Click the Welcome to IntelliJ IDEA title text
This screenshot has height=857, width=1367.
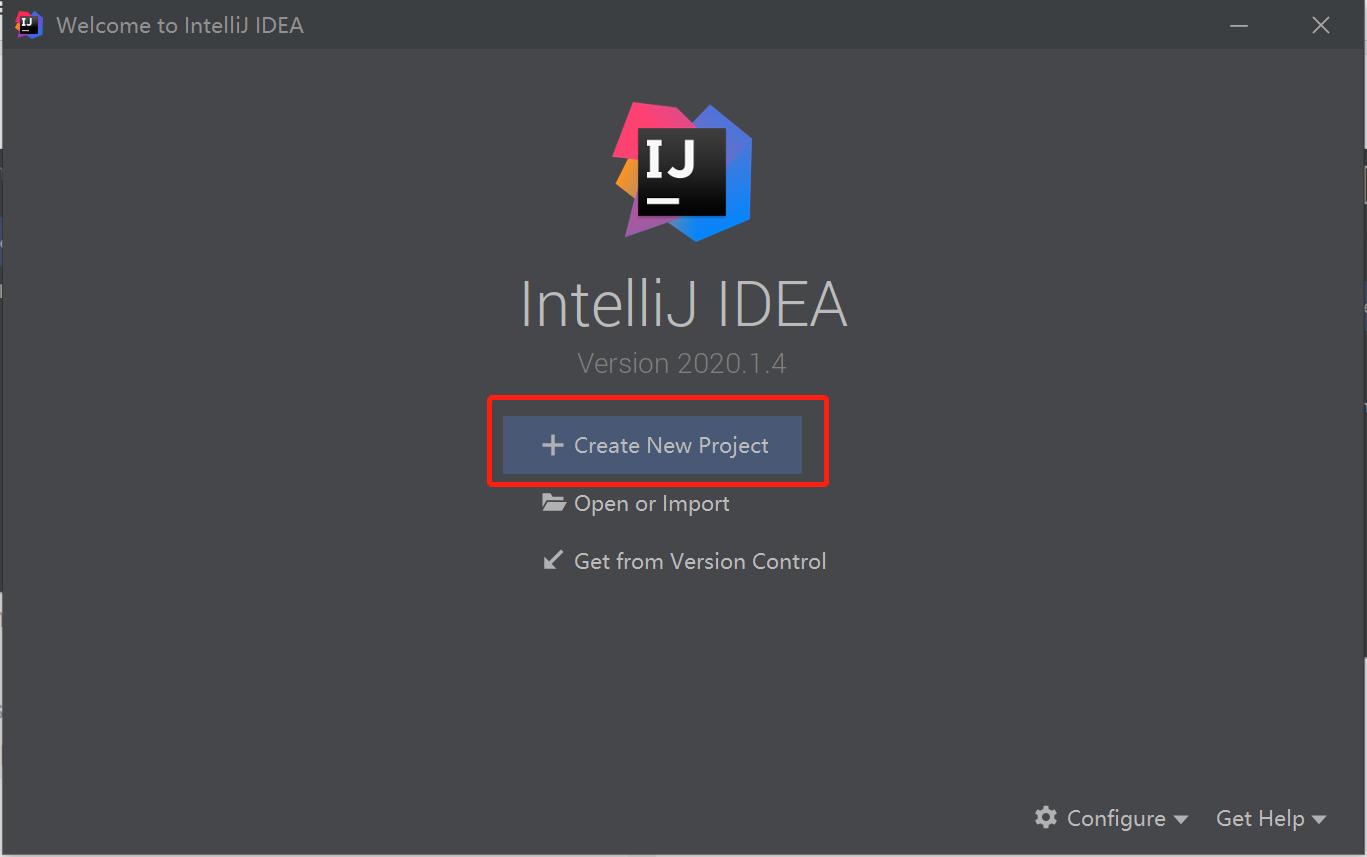(181, 25)
